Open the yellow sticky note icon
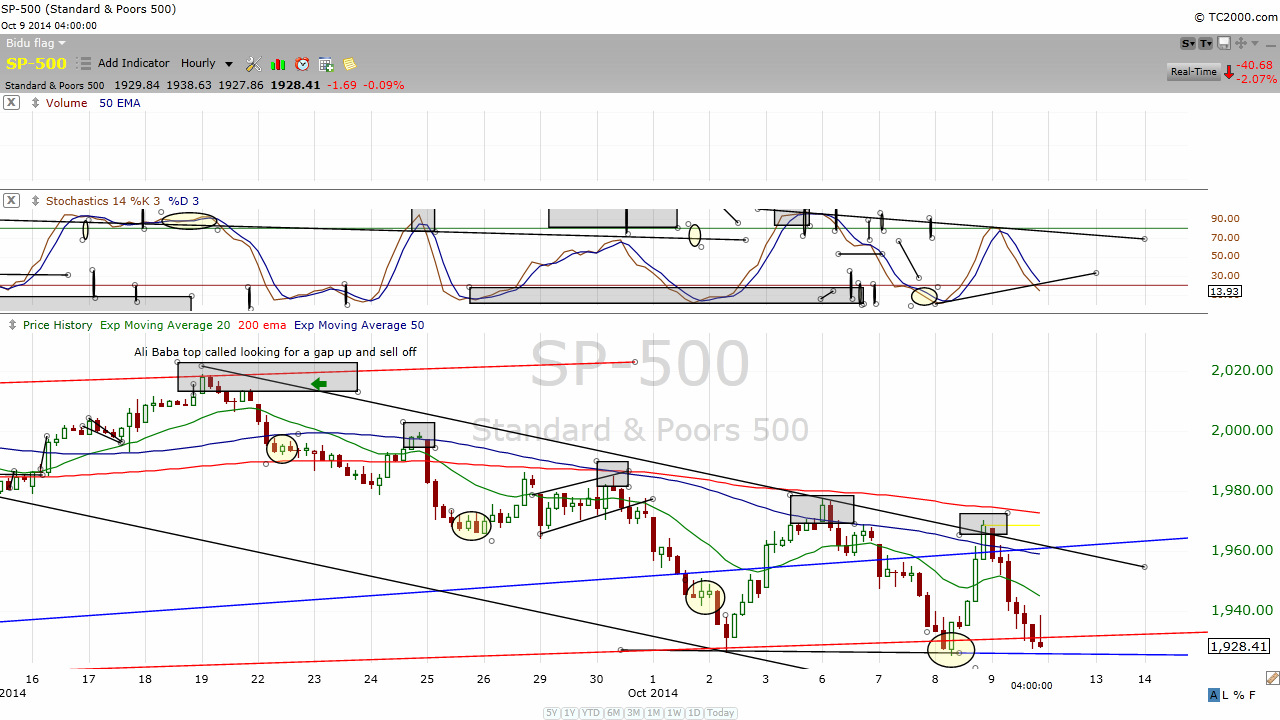The image size is (1280, 720). click(x=350, y=64)
